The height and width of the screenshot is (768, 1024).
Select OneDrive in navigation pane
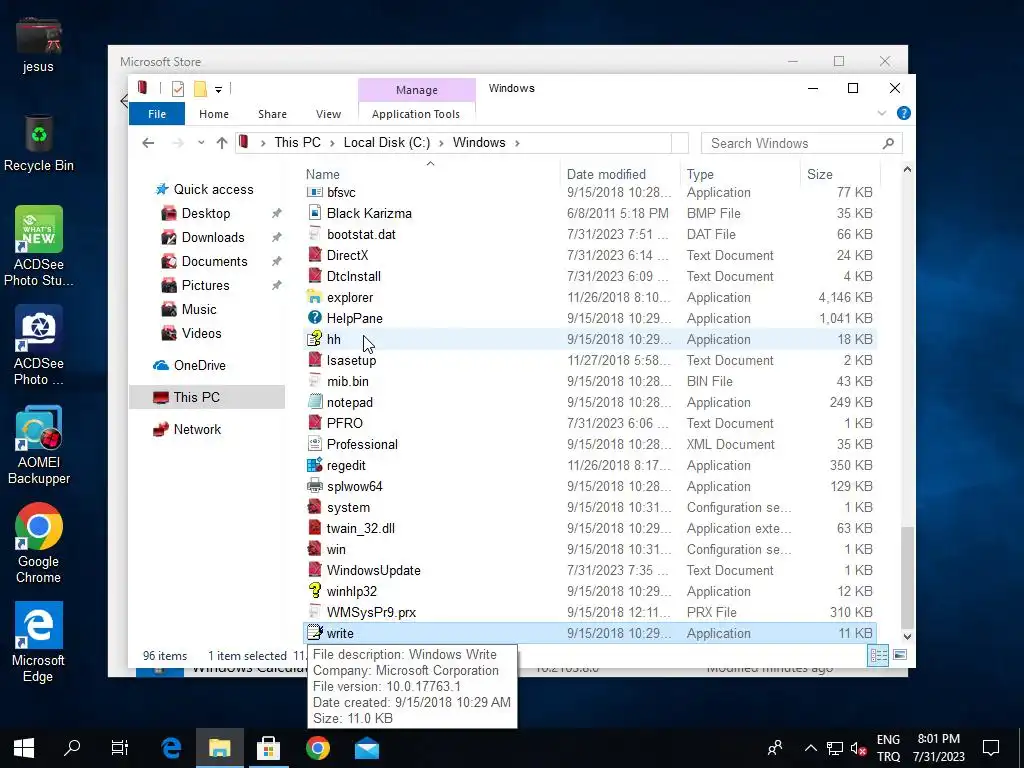point(199,366)
